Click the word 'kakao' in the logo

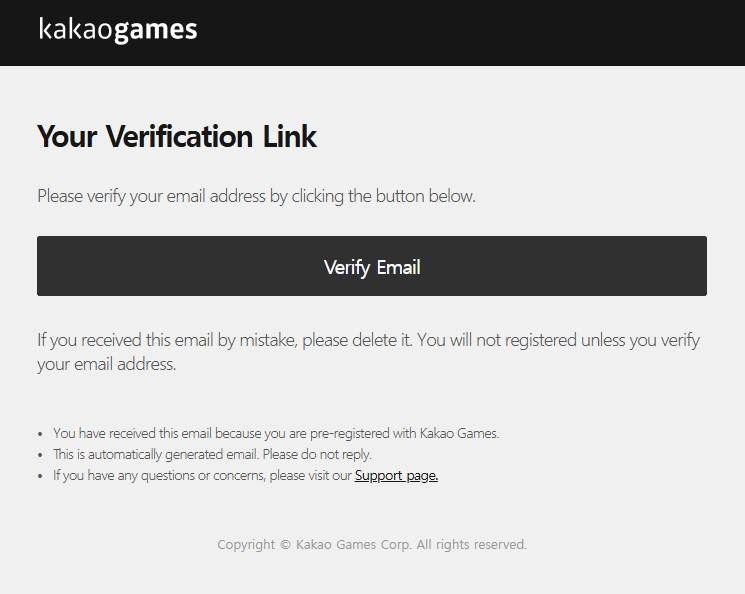pos(76,29)
